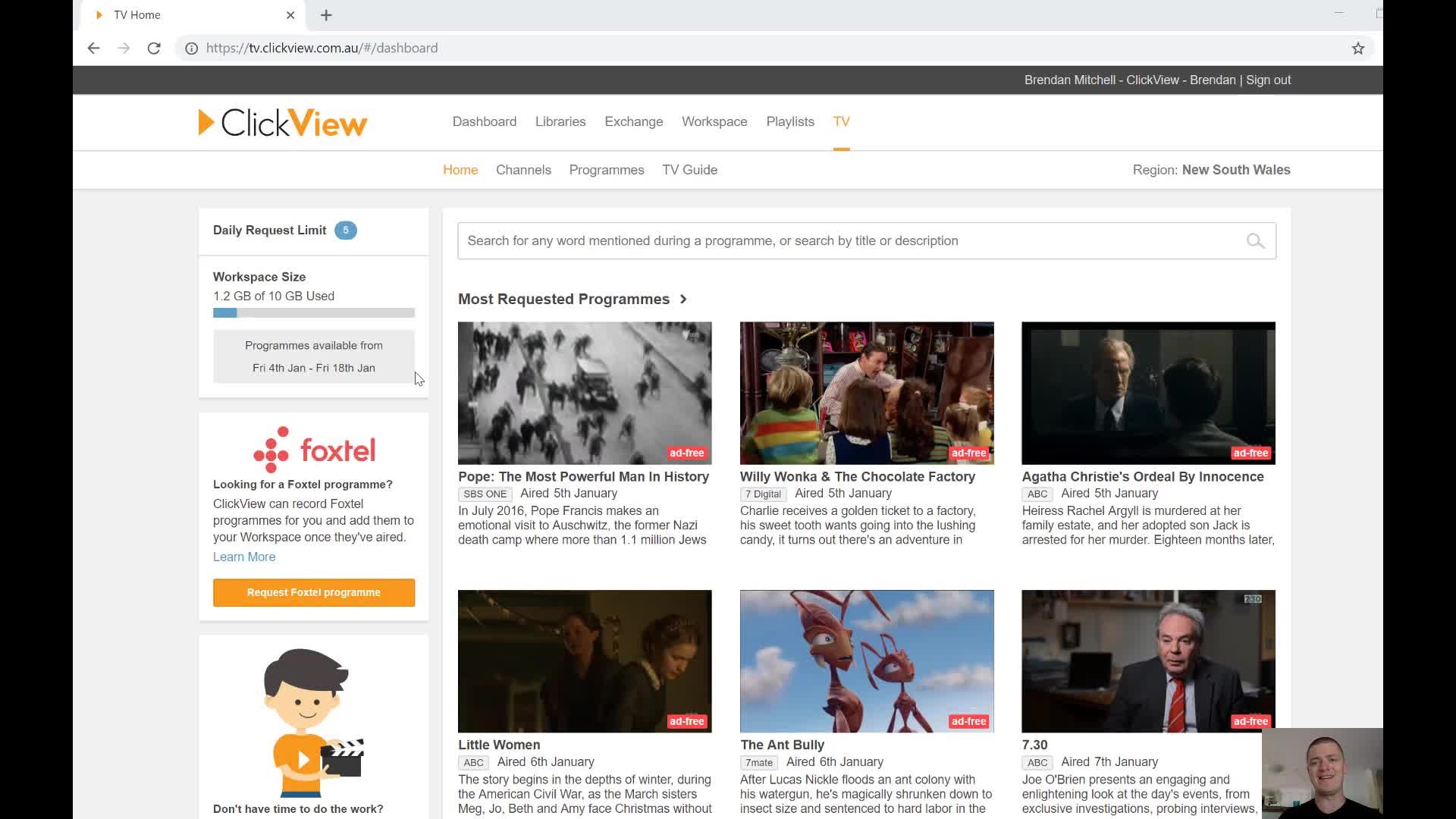The width and height of the screenshot is (1456, 819).
Task: Select the TV navigation item
Action: [x=842, y=121]
